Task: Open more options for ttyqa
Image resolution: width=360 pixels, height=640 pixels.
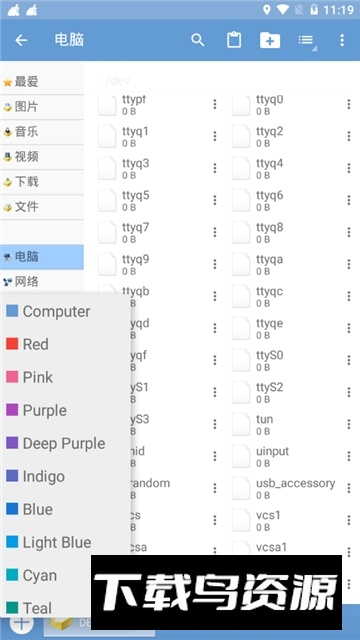Action: pos(349,264)
